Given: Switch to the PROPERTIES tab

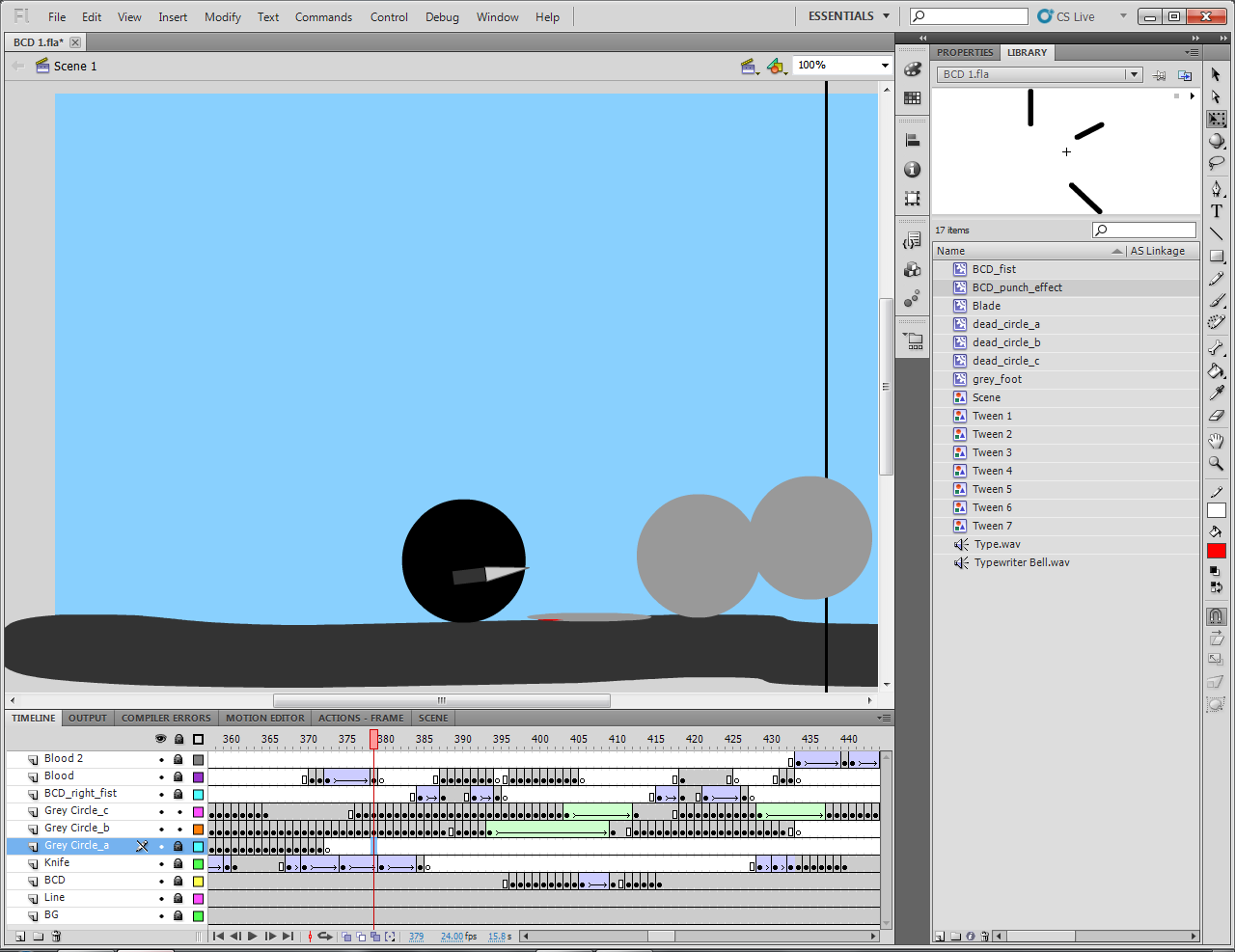Looking at the screenshot, I should pos(964,52).
